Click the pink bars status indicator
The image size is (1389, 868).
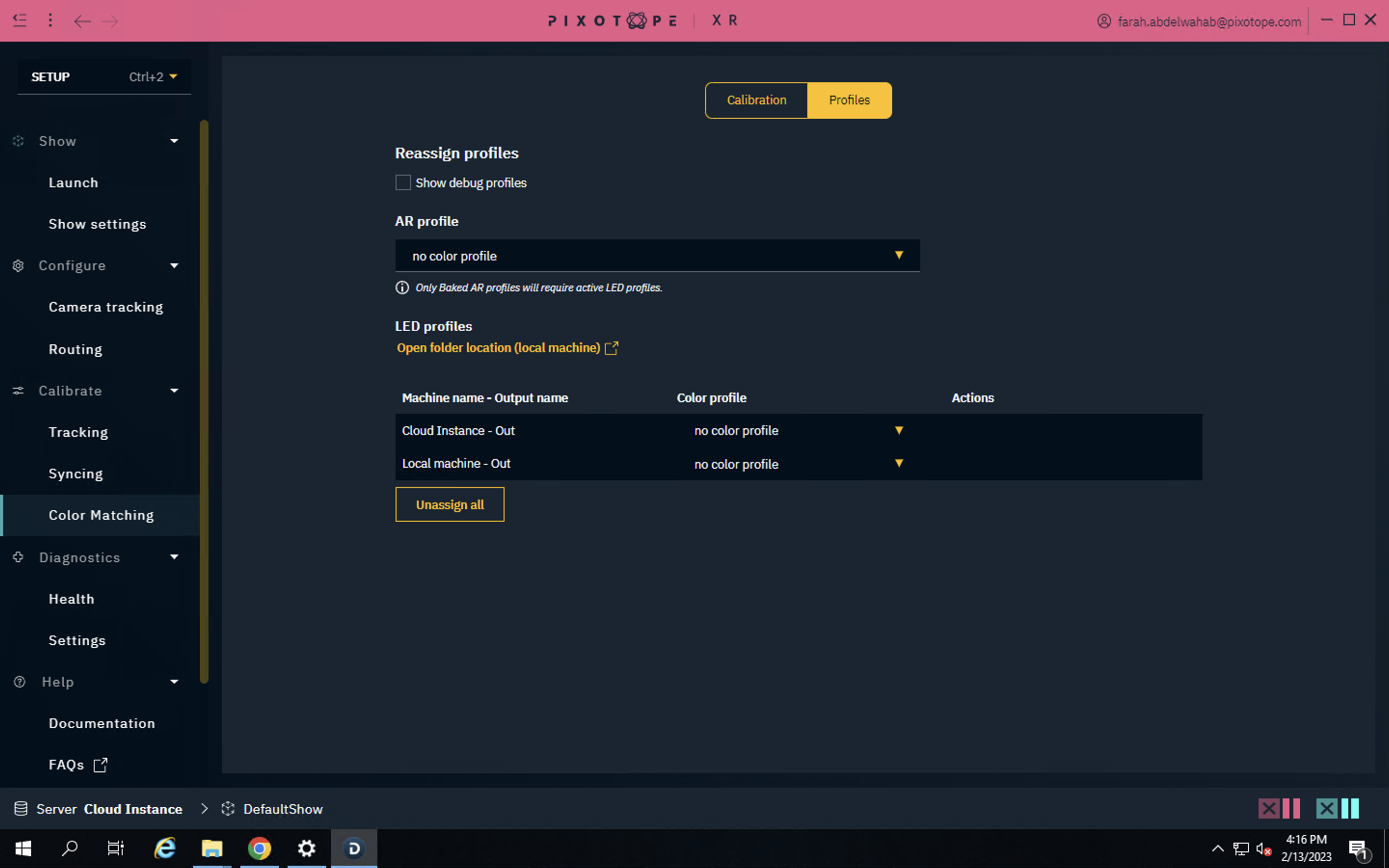click(1292, 808)
